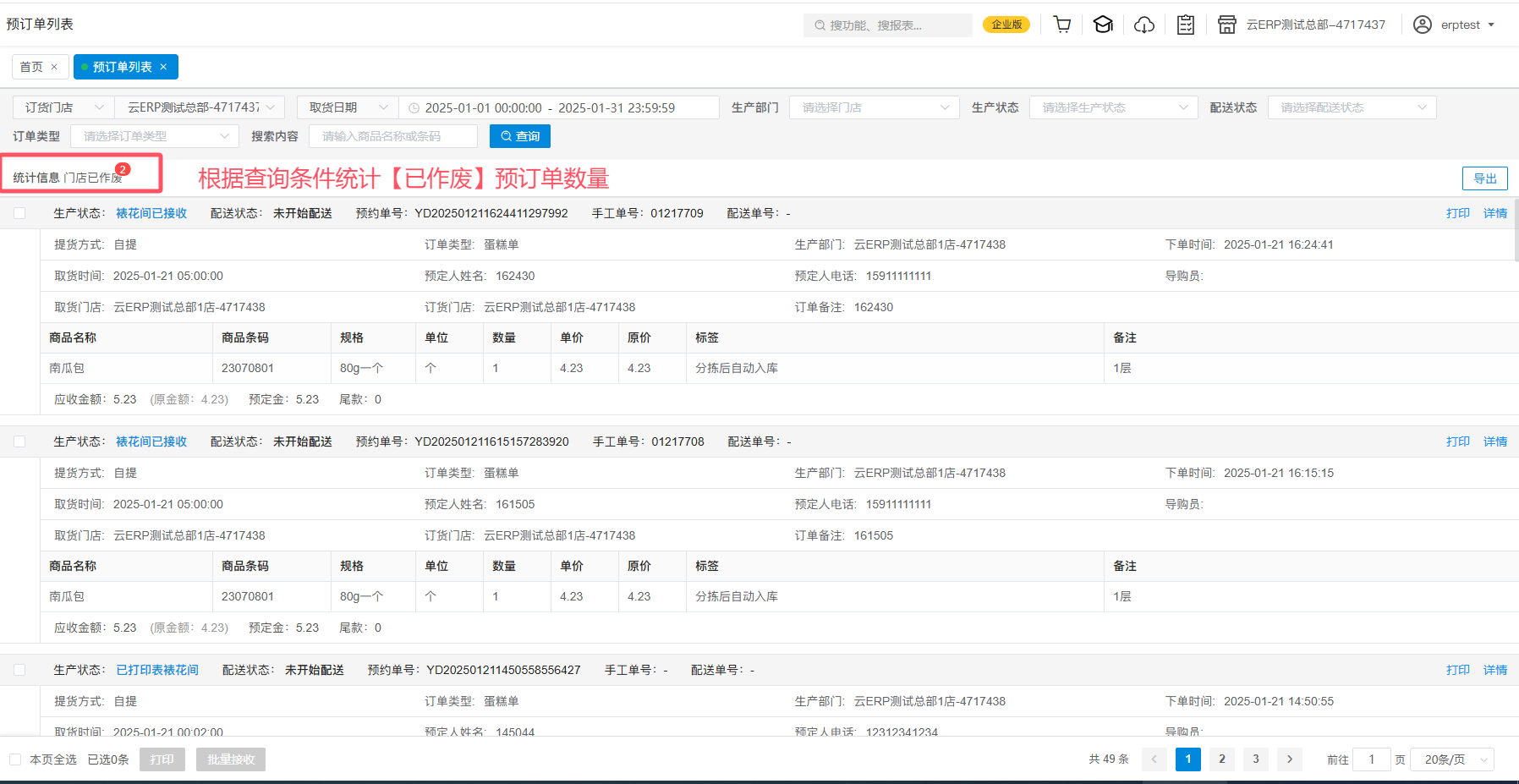Click the vertical scrollbar of order list

(x=1516, y=231)
